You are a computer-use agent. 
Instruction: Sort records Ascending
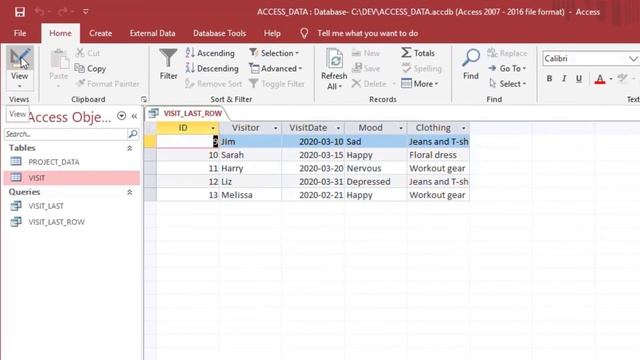[x=210, y=53]
